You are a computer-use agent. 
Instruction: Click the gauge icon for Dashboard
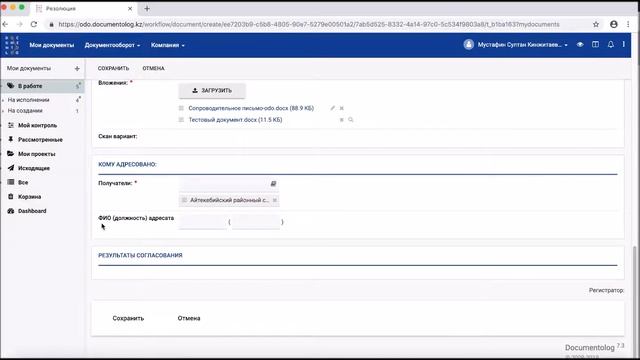point(11,211)
